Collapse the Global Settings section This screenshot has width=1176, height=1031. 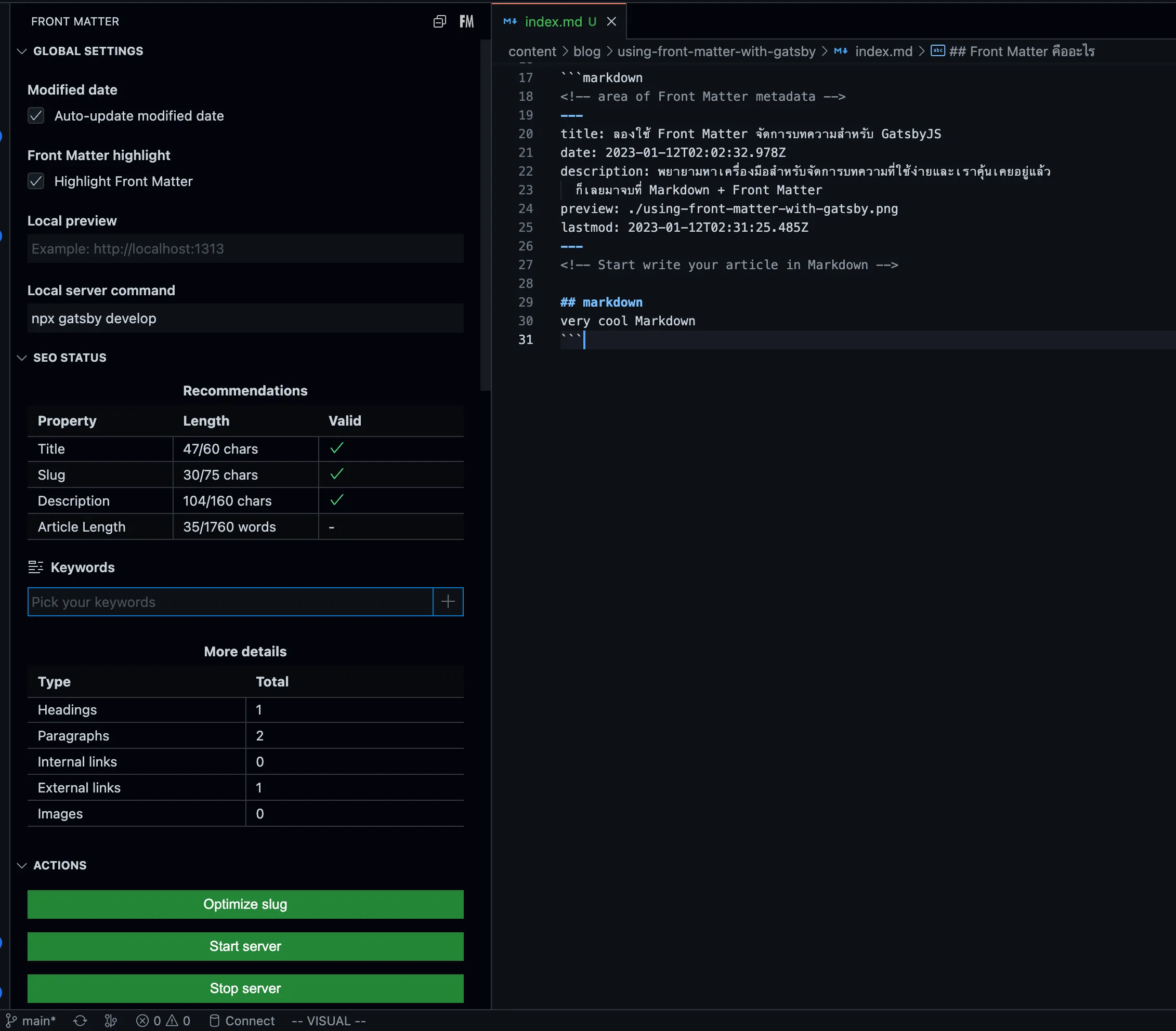[x=22, y=51]
